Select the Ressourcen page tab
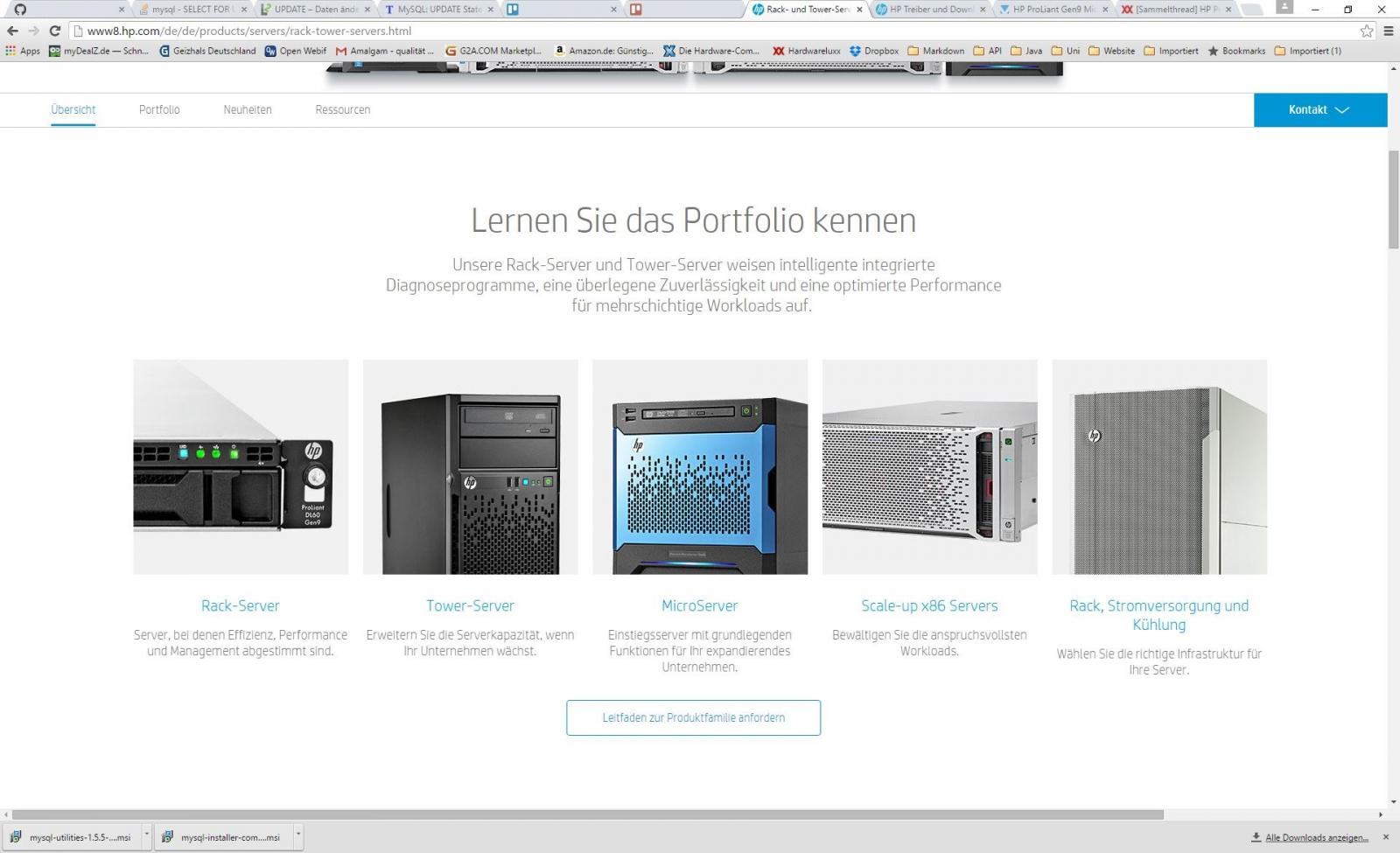The height and width of the screenshot is (853, 1400). pos(343,109)
